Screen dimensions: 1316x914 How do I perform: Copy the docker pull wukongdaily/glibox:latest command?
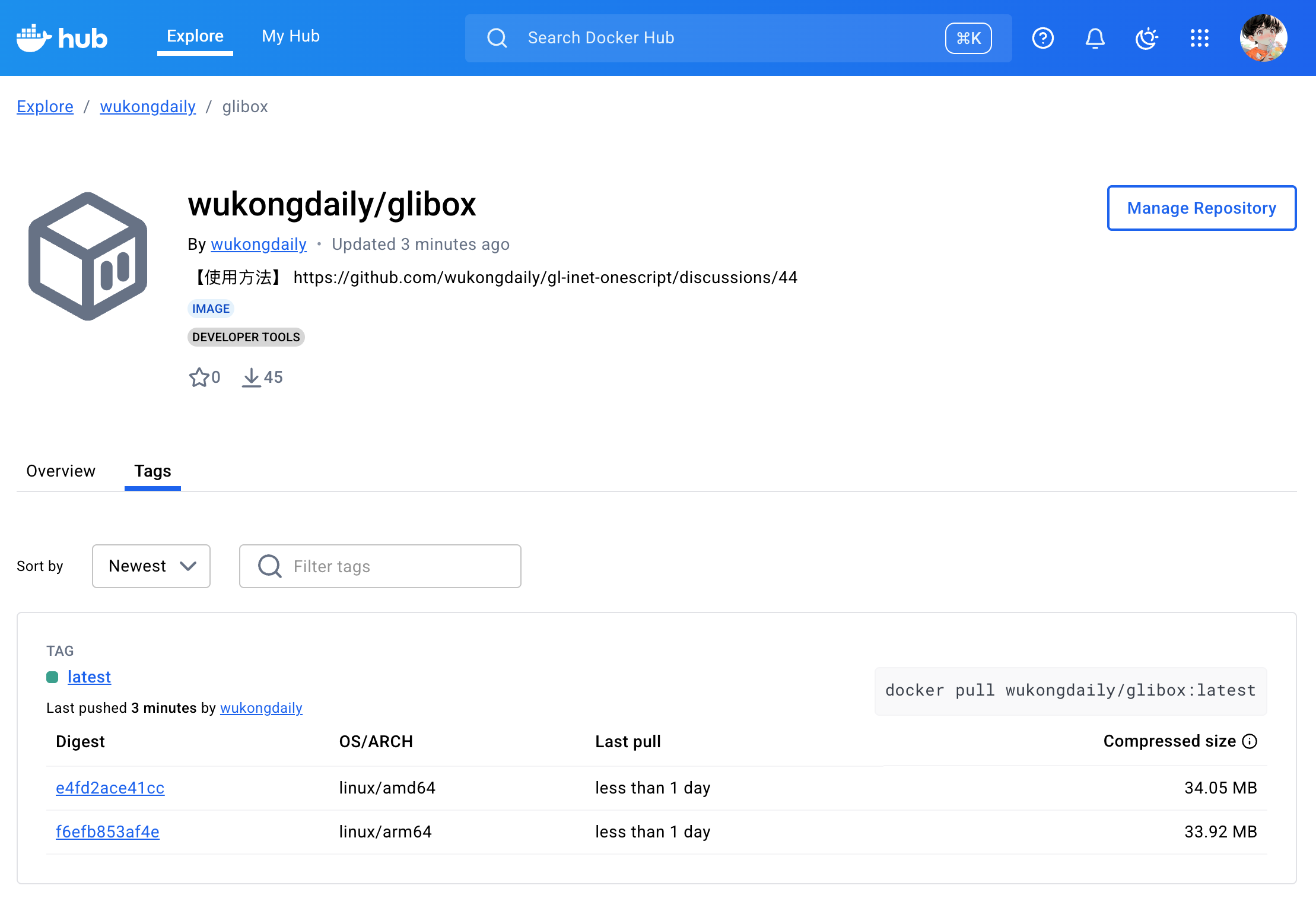1070,690
